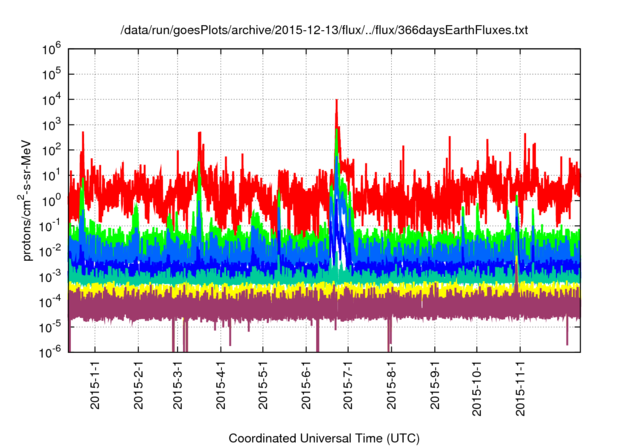The height and width of the screenshot is (448, 640).
Task: Click the 2015-1-1 date label
Action: pos(95,385)
